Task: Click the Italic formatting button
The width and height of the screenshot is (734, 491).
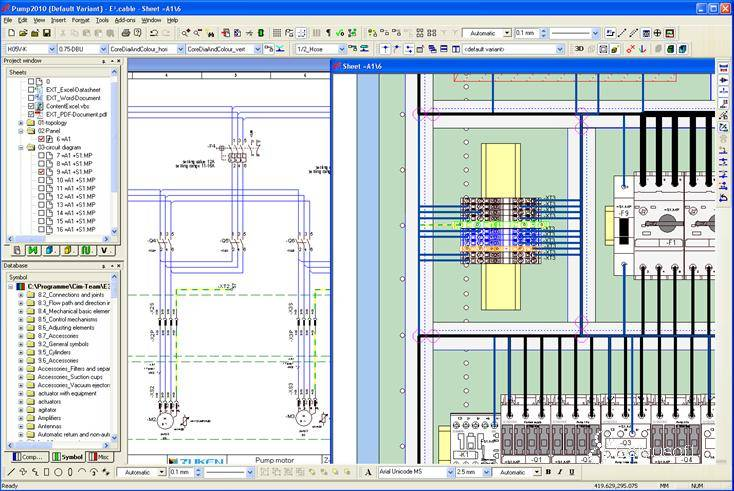Action: 561,472
